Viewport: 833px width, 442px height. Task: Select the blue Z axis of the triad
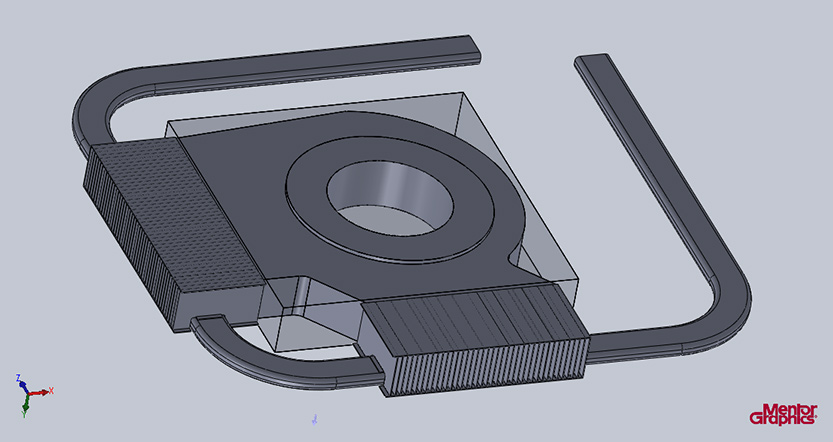(20, 382)
